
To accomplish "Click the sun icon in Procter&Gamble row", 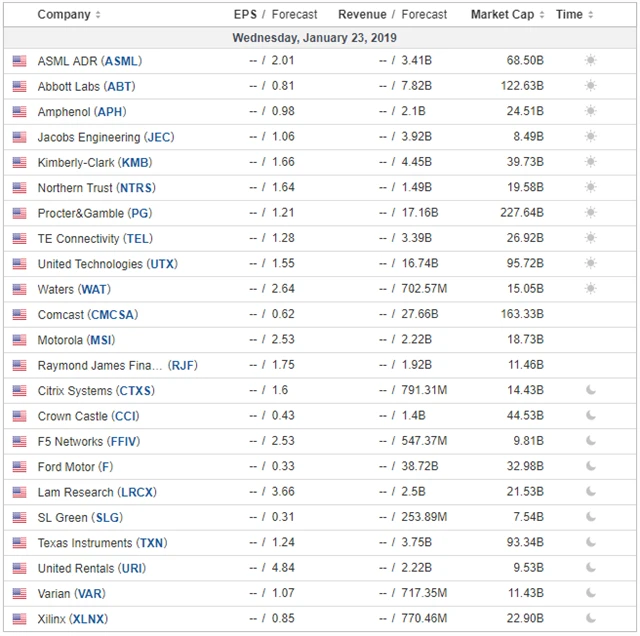I will 591,213.
